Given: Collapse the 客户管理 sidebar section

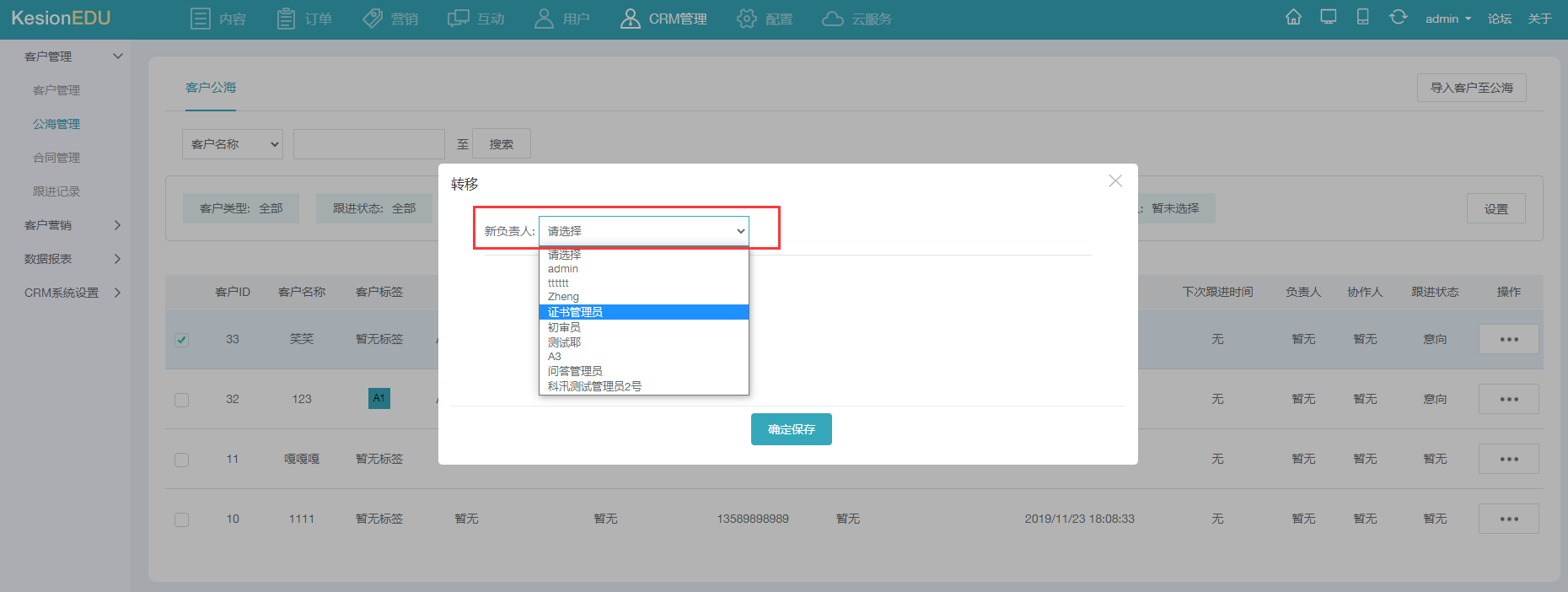Looking at the screenshot, I should 118,57.
